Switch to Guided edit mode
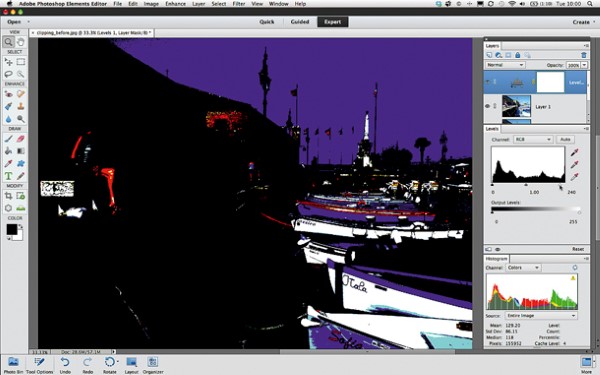Image resolution: width=600 pixels, height=375 pixels. pos(300,22)
